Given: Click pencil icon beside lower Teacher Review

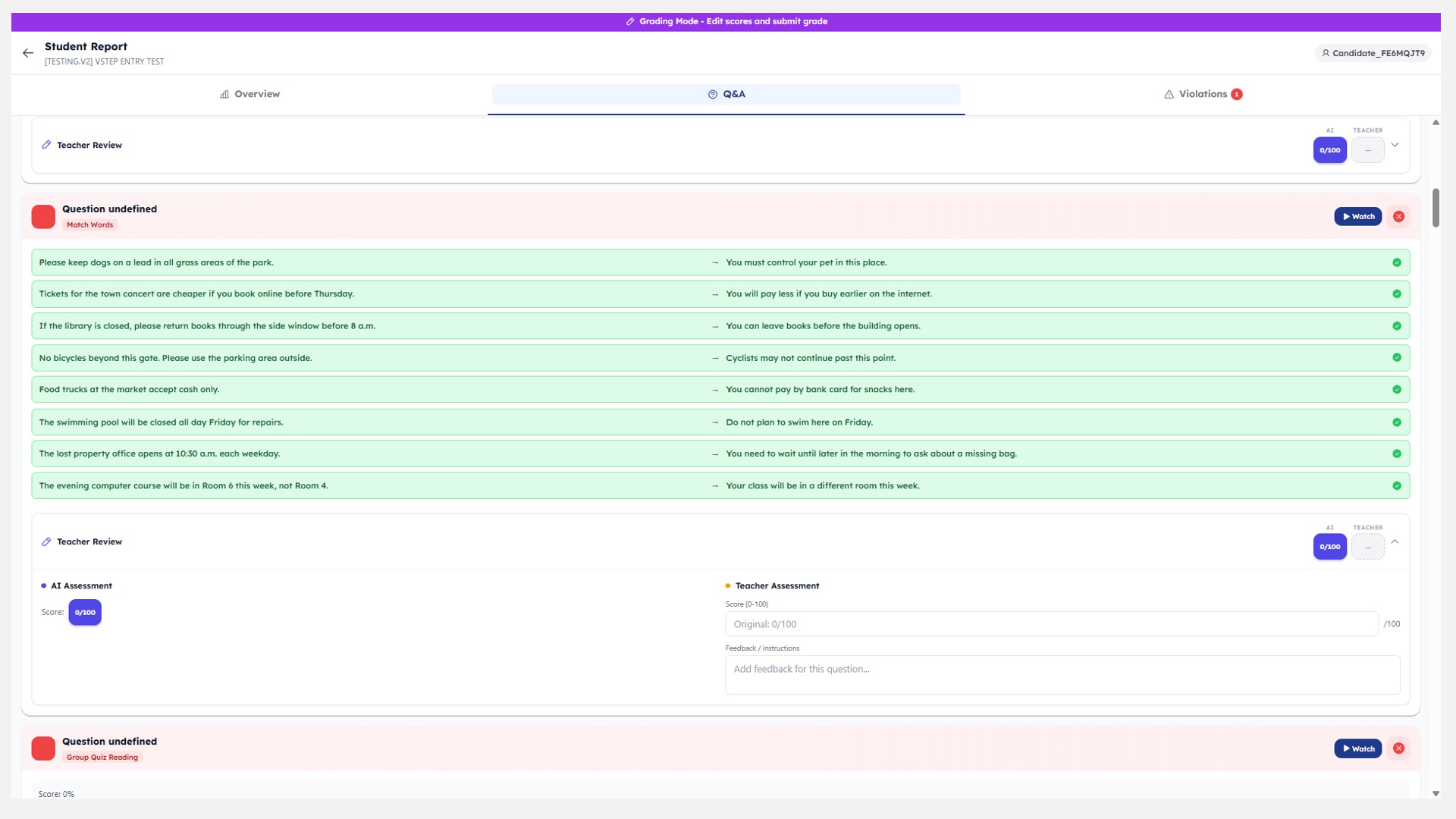Looking at the screenshot, I should point(46,541).
